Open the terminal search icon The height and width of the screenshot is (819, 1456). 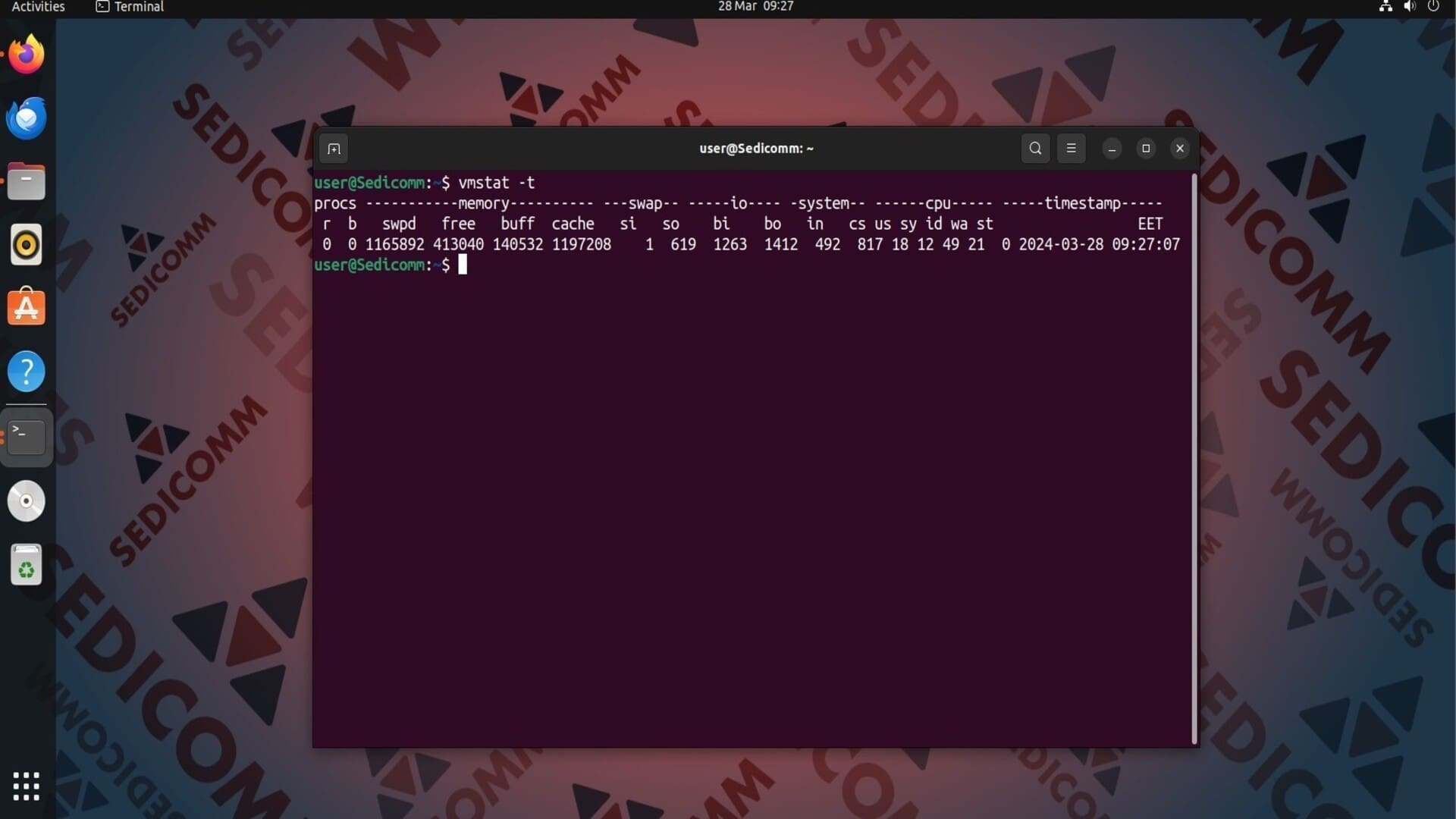click(1035, 149)
